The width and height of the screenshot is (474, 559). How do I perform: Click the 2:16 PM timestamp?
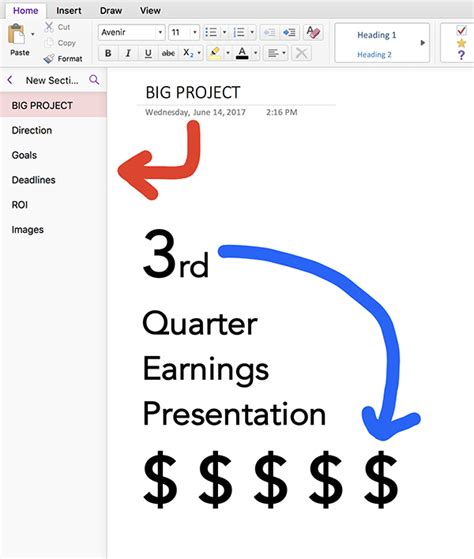(282, 112)
